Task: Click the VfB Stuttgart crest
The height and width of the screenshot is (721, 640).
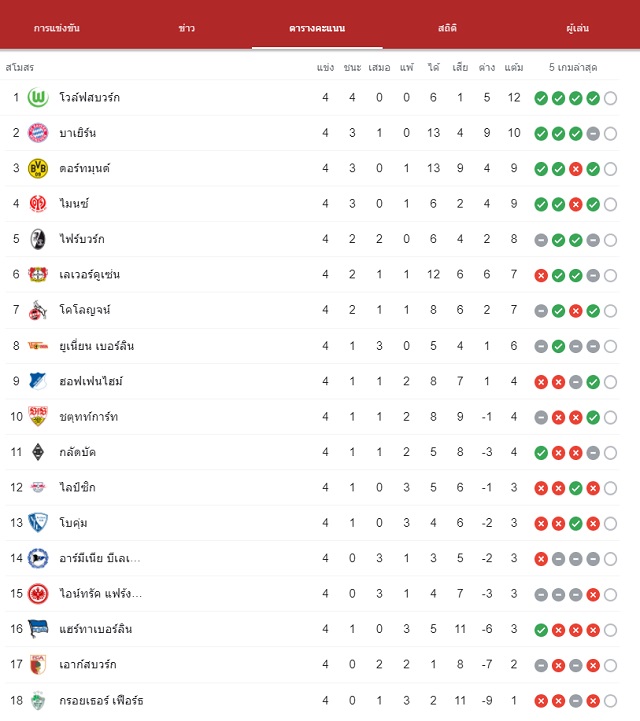Action: pyautogui.click(x=38, y=416)
